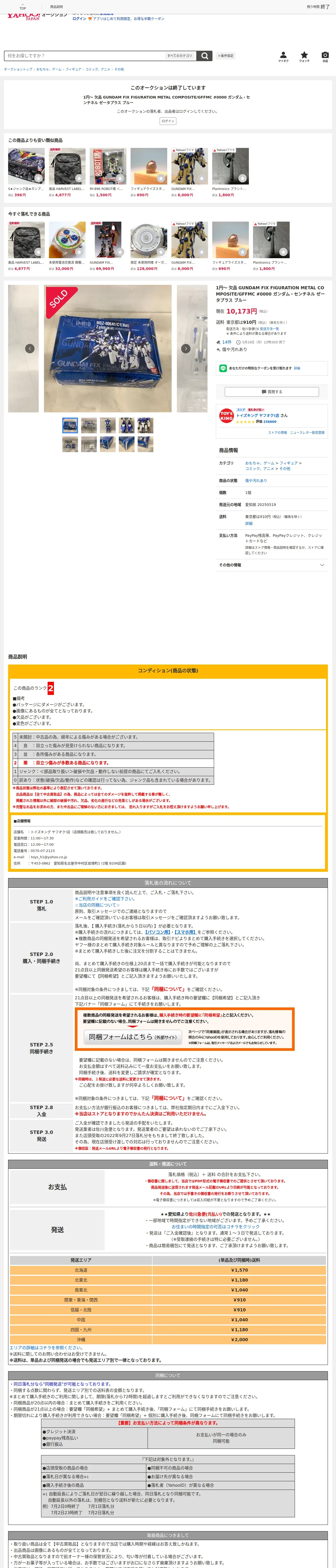Watch-star the Plantronics 1,800円 item, upper row
This screenshot has width=336, height=1568.
242,178
